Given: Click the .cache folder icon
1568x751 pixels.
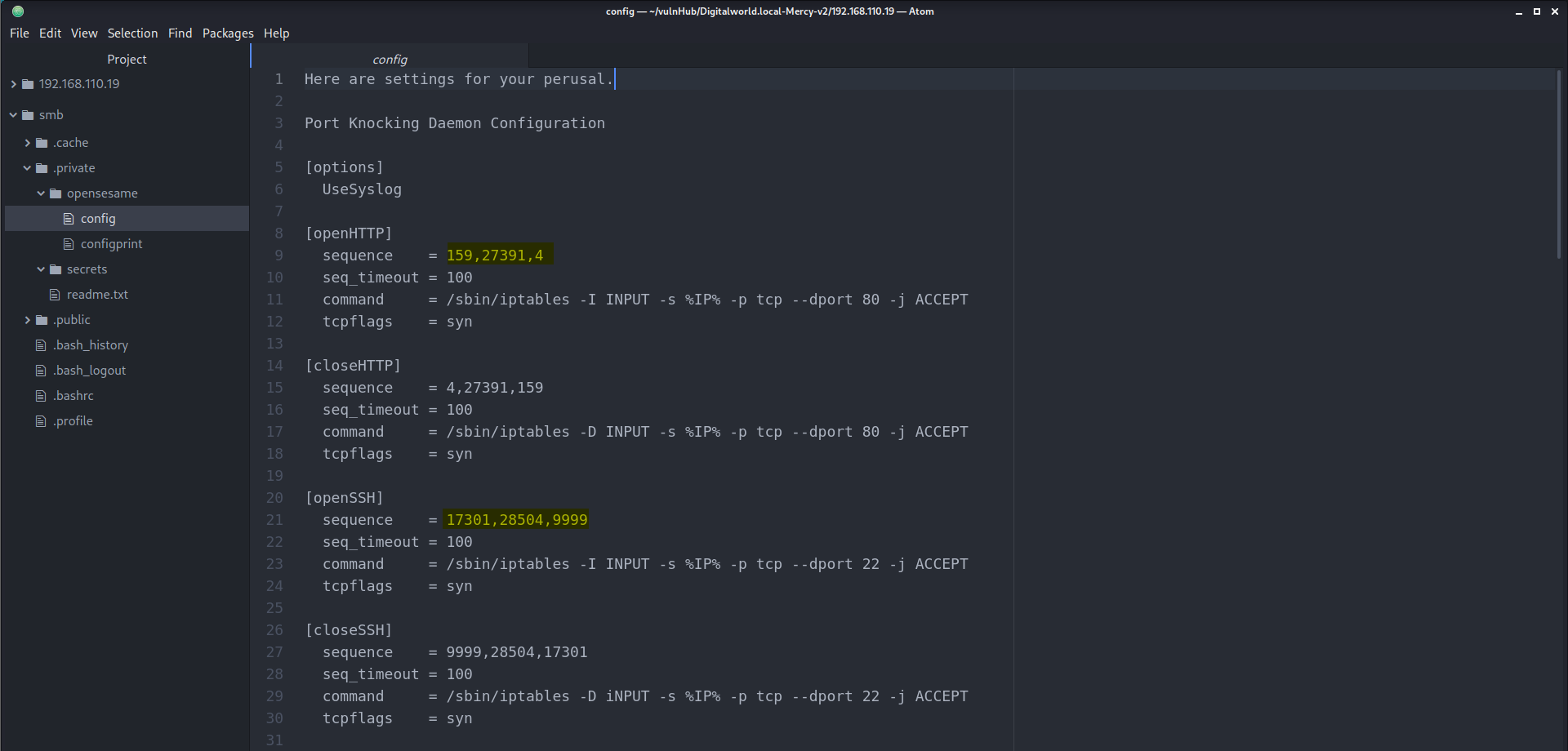Looking at the screenshot, I should 42,143.
